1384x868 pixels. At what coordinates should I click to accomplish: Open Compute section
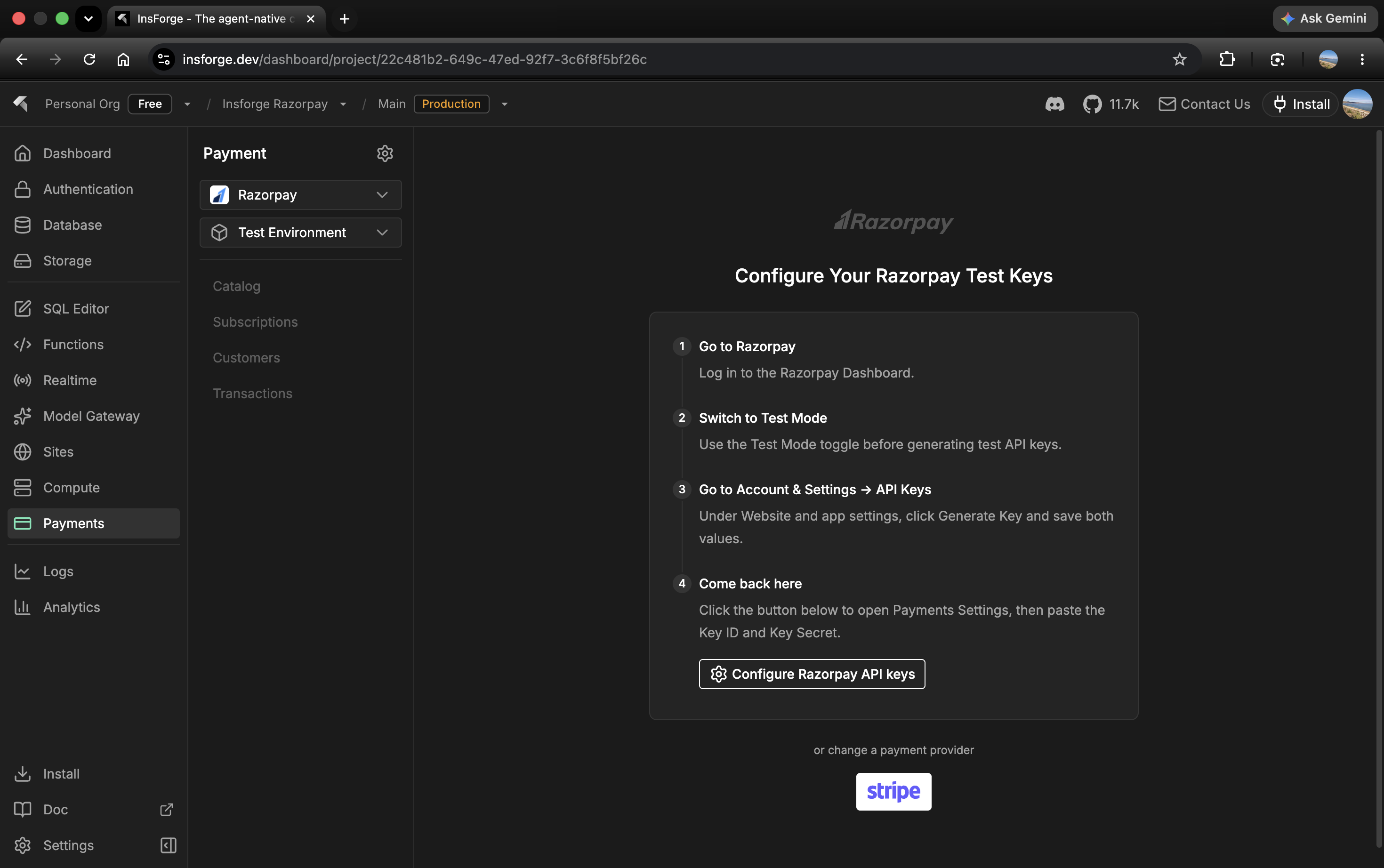(94, 487)
